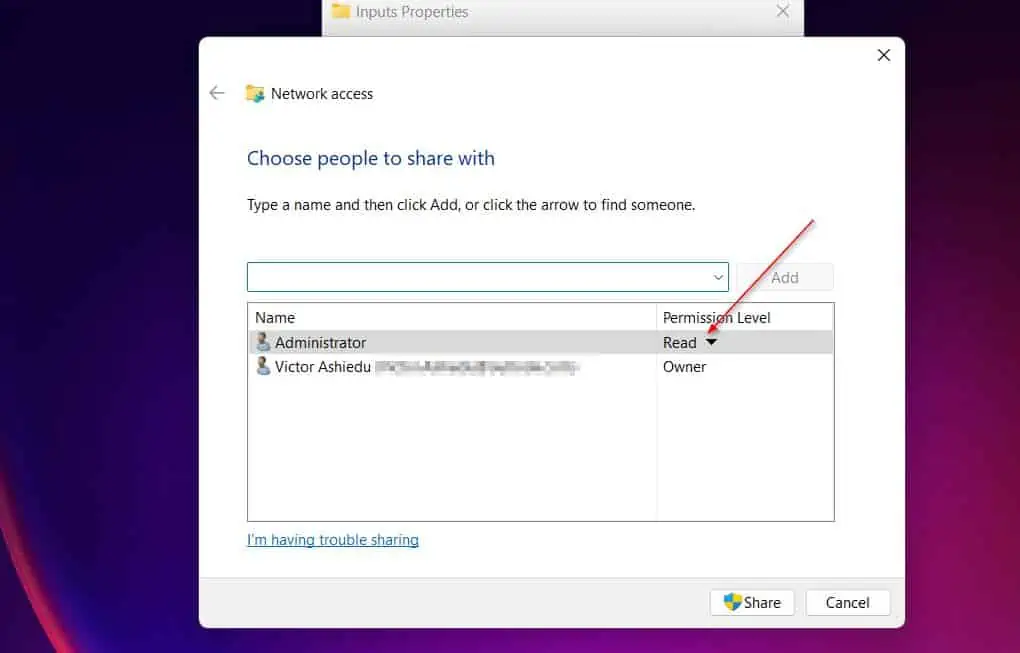Click the Cancel button
This screenshot has height=653, width=1020.
tap(848, 602)
